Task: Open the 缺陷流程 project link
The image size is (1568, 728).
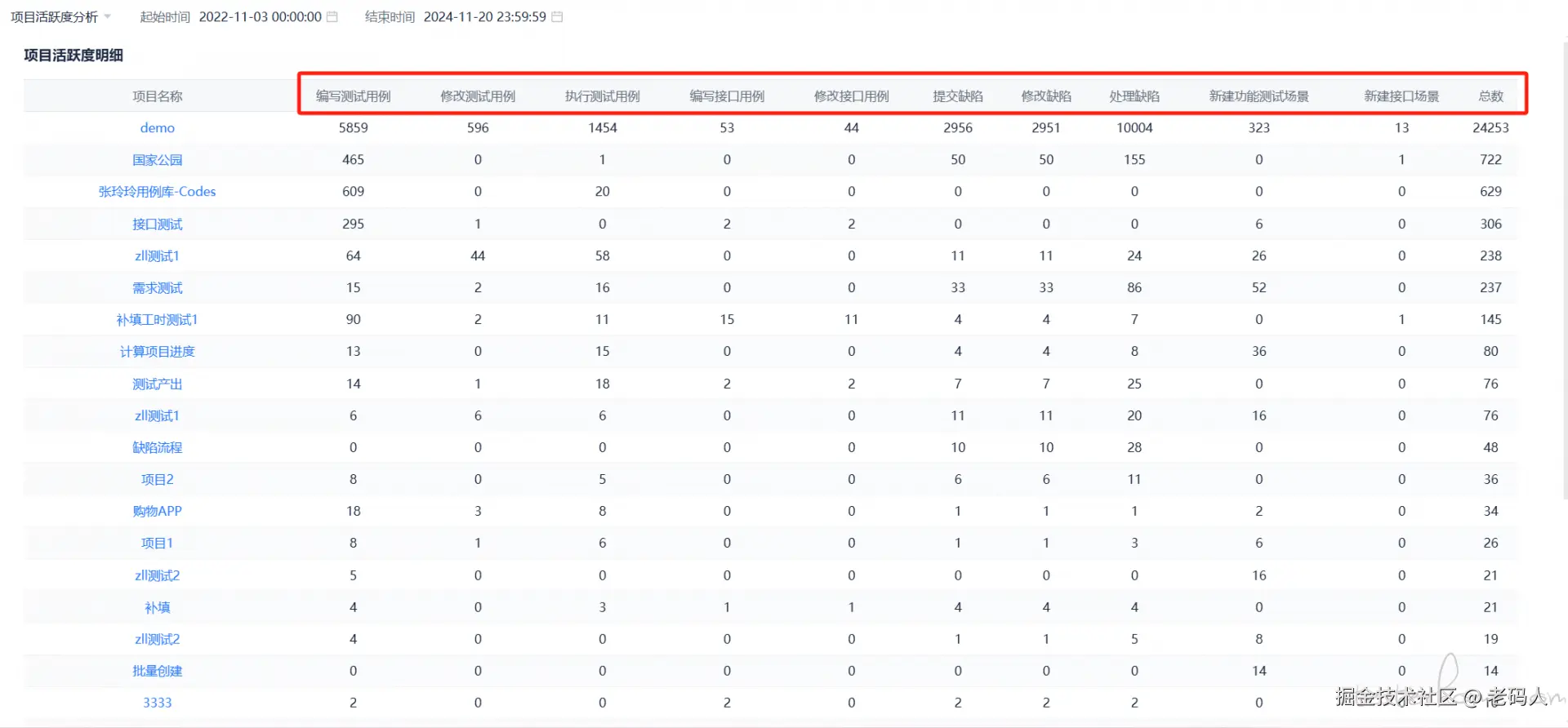Action: (x=157, y=447)
